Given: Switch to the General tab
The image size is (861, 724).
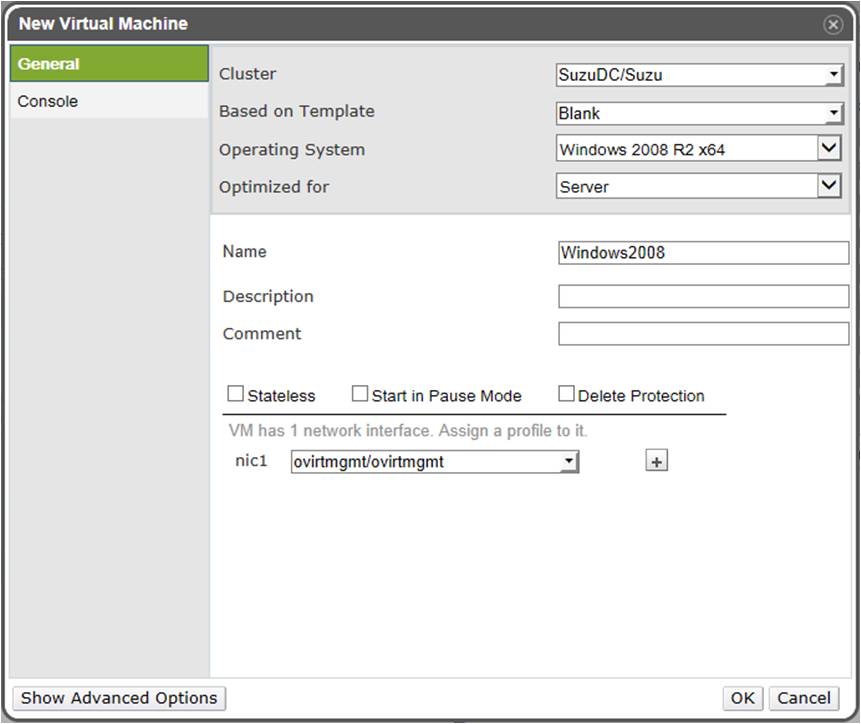Looking at the screenshot, I should pos(109,64).
